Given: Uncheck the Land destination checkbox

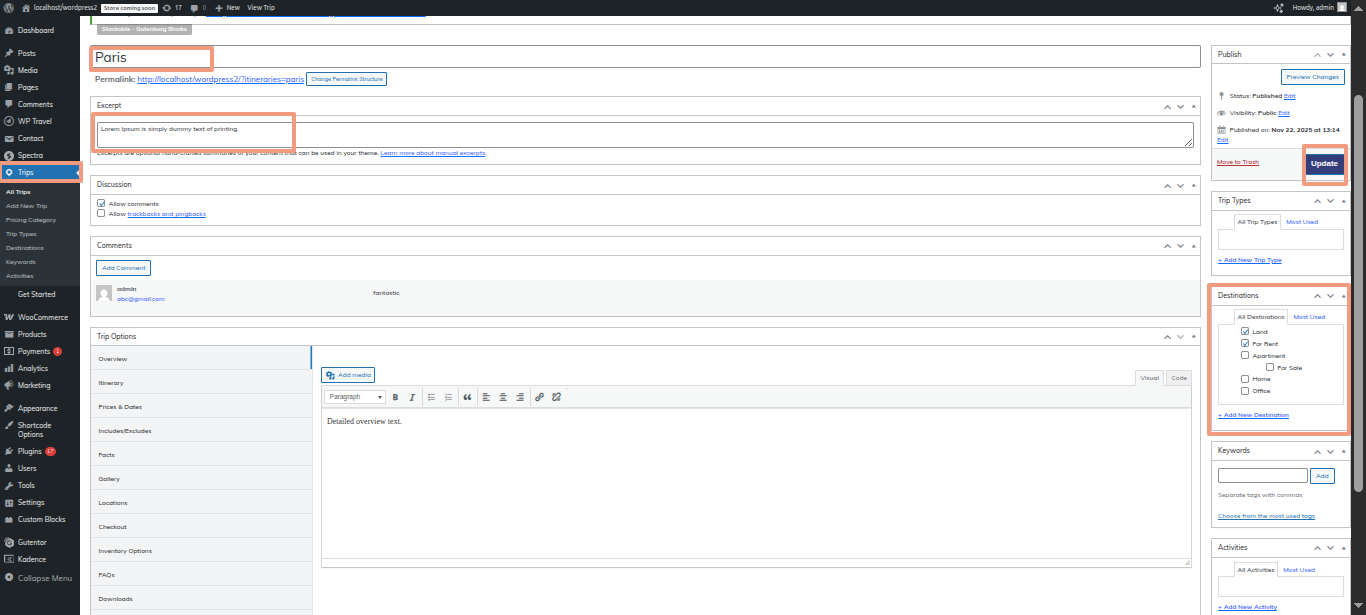Looking at the screenshot, I should [1245, 331].
